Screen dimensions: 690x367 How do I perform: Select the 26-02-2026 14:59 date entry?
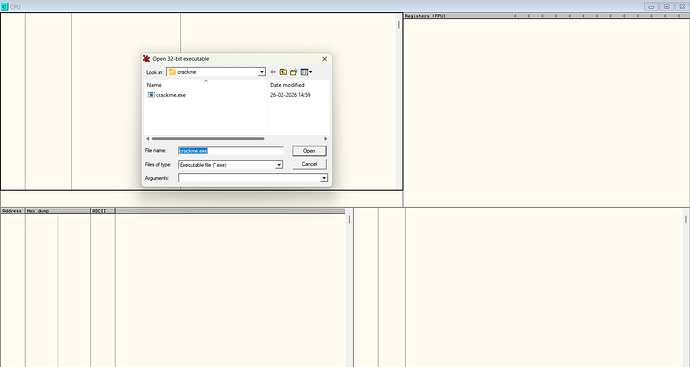coord(290,95)
